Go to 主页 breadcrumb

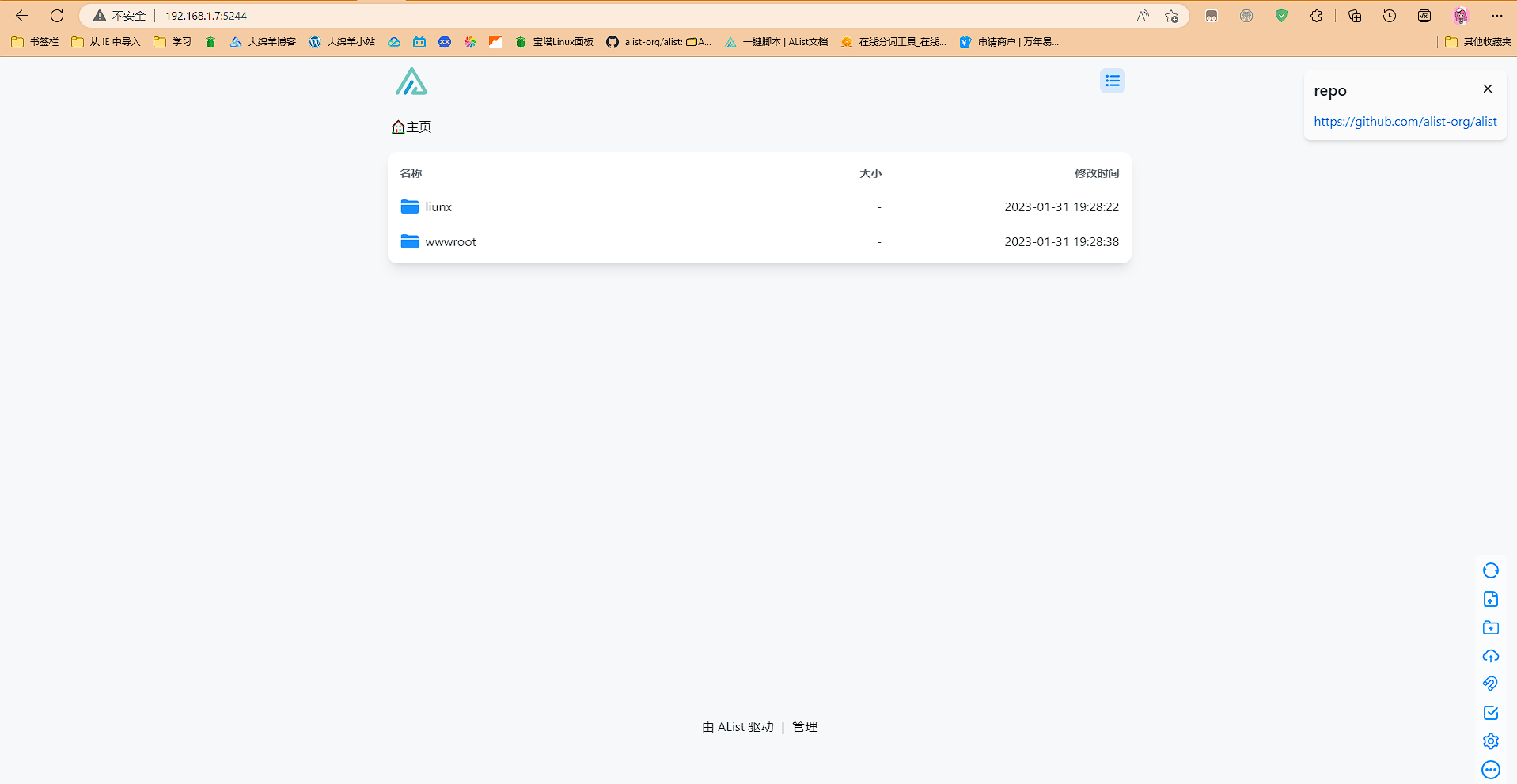click(x=411, y=127)
